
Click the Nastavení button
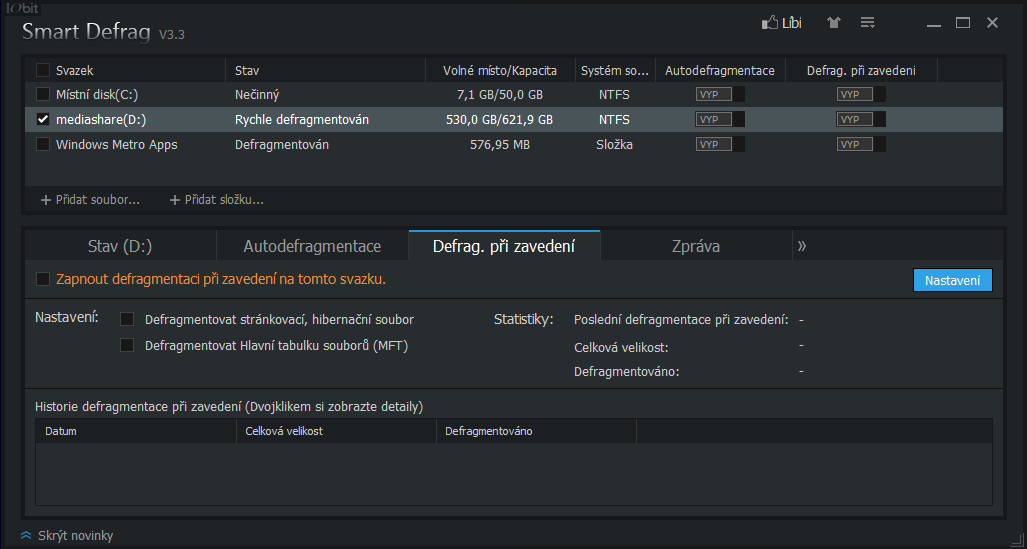tap(952, 280)
